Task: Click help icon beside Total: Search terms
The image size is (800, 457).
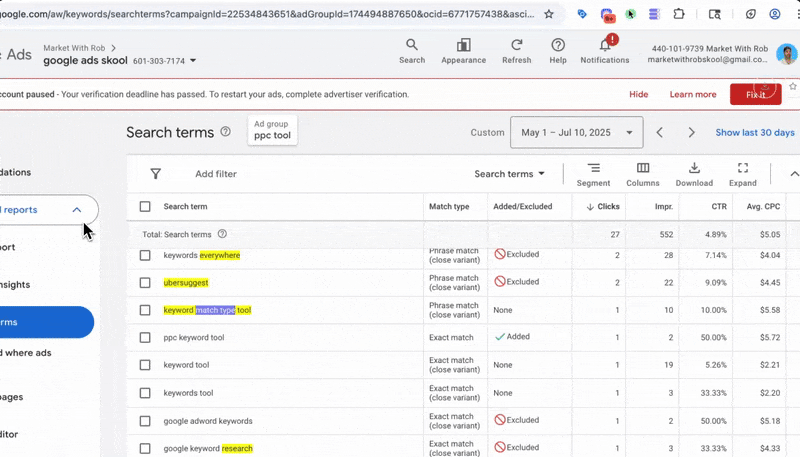Action: click(222, 234)
